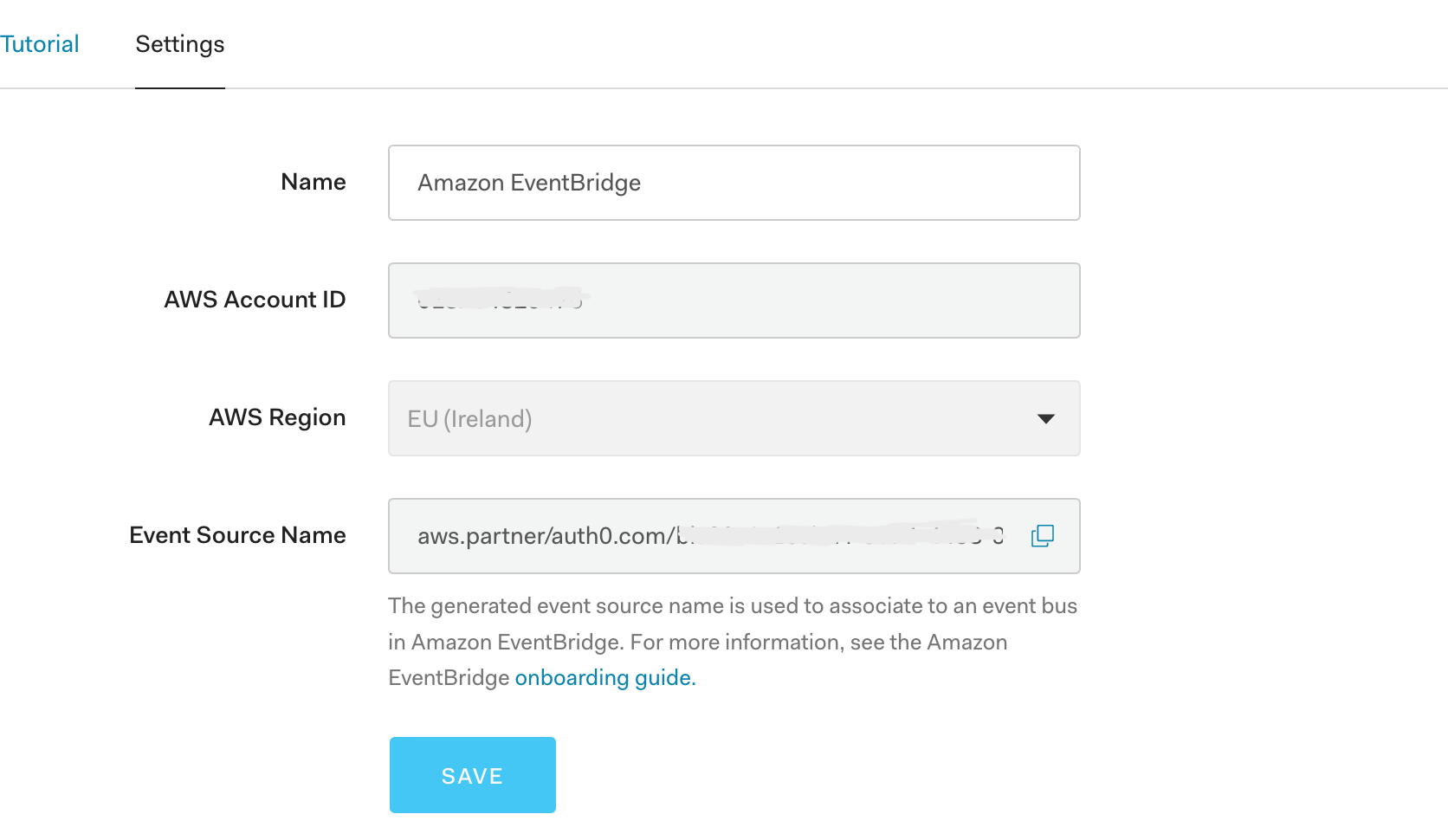
Task: Open the Amazon EventBridge onboarding guide link
Action: coord(604,677)
